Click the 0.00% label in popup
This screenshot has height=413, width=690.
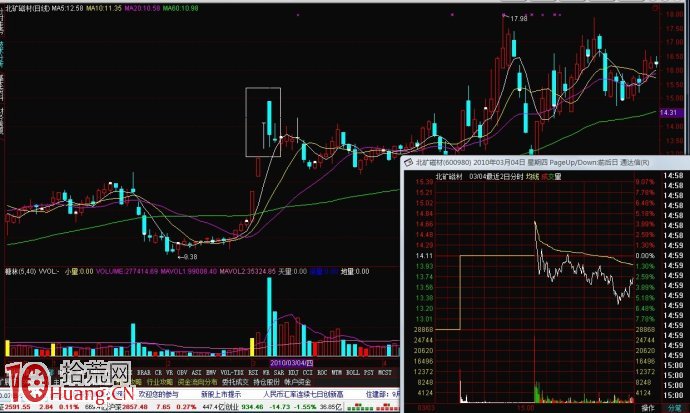click(x=646, y=256)
